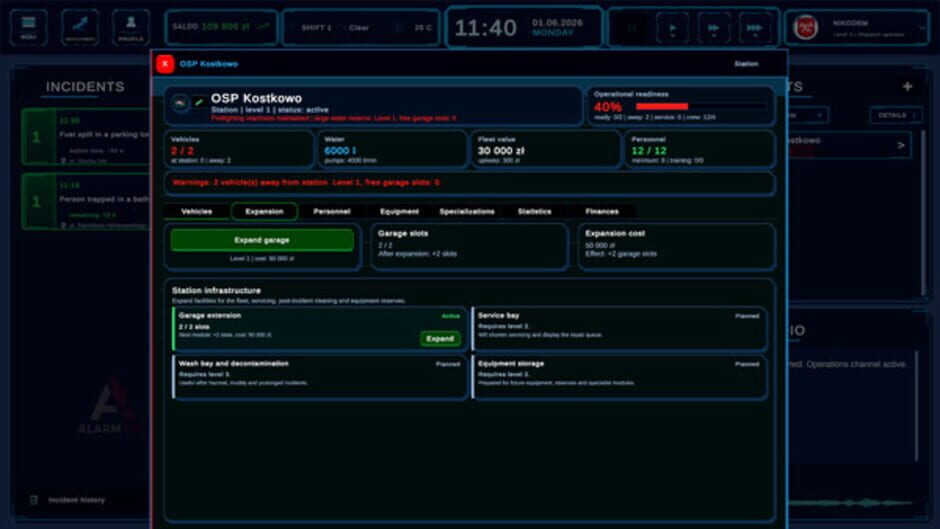Expand the Kostkowo row arrow in right panel
The height and width of the screenshot is (529, 940).
[901, 145]
